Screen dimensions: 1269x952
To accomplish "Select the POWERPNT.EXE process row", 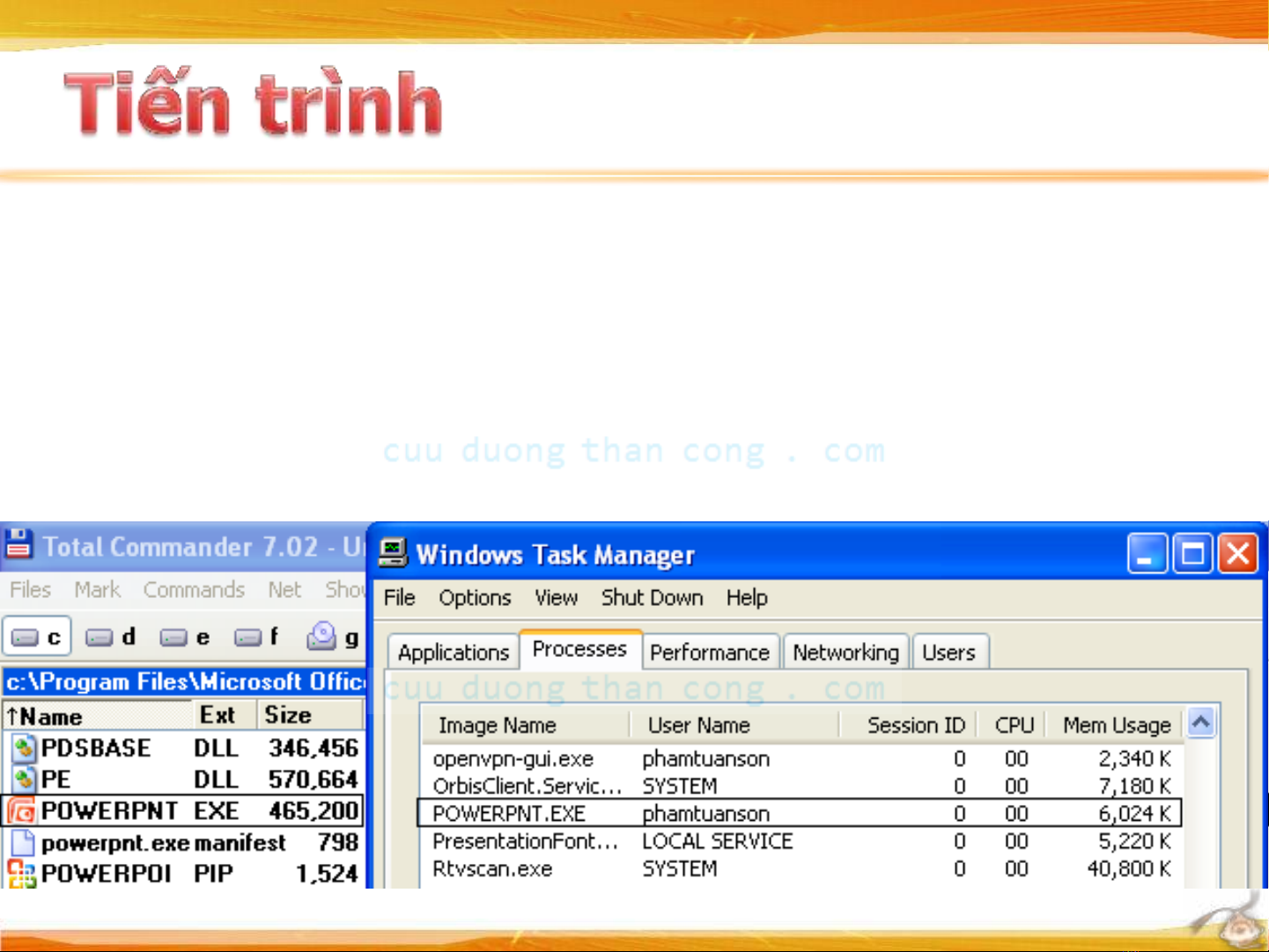I will [800, 813].
